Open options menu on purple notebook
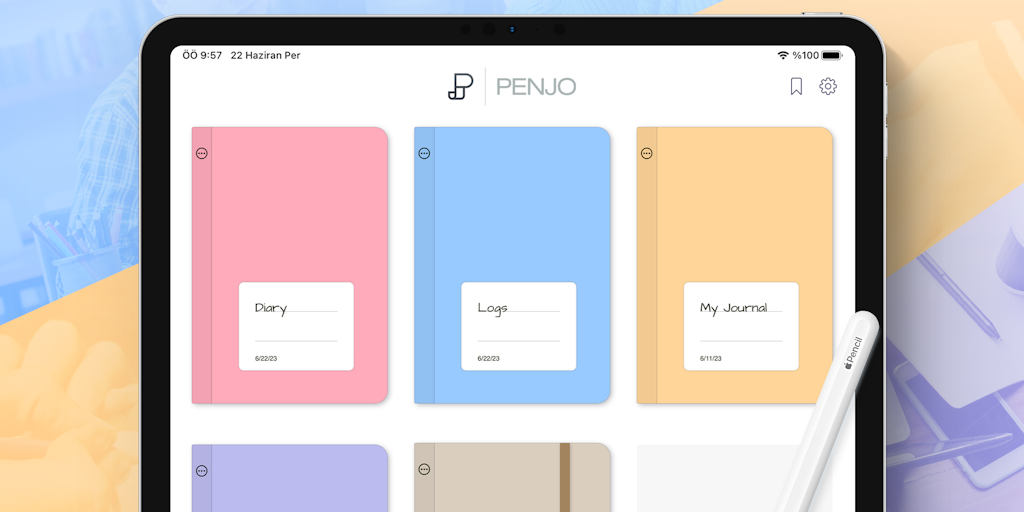 202,471
